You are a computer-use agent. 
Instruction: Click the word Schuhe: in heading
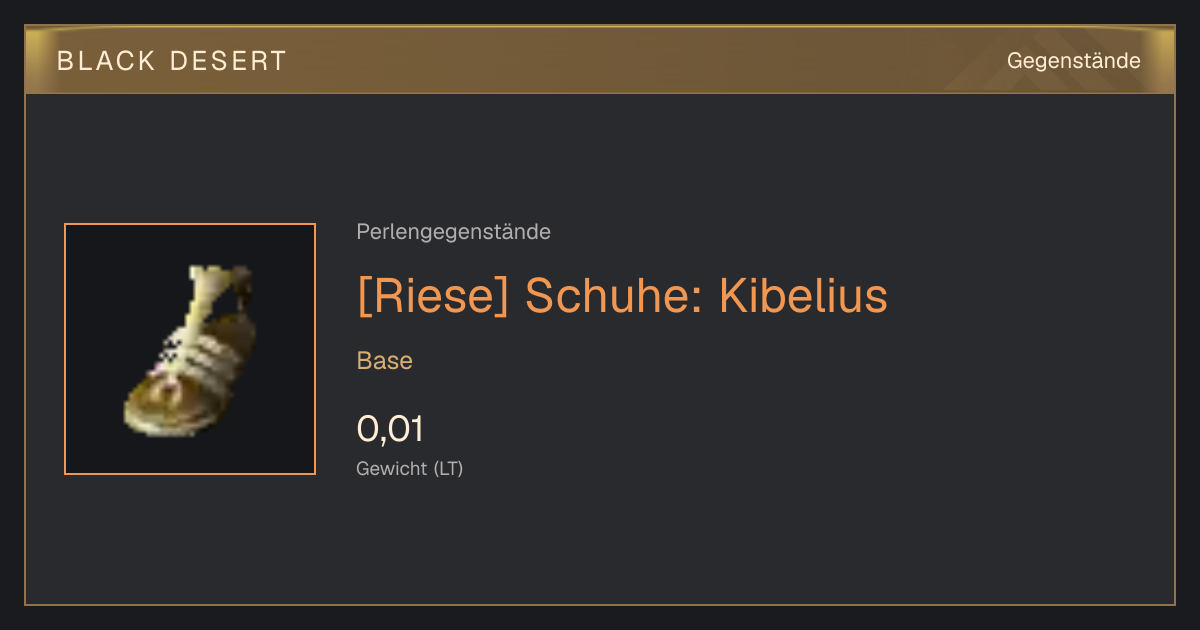(x=613, y=296)
